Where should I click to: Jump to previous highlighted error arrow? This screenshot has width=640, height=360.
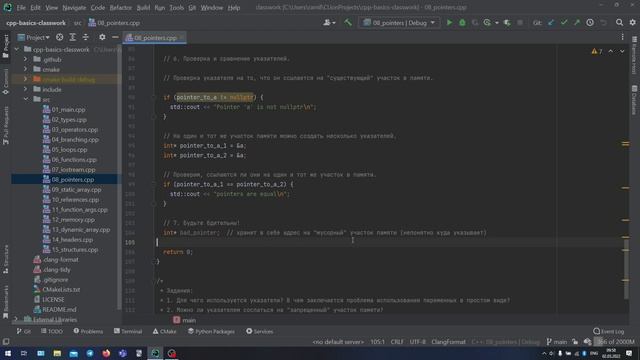tap(611, 51)
